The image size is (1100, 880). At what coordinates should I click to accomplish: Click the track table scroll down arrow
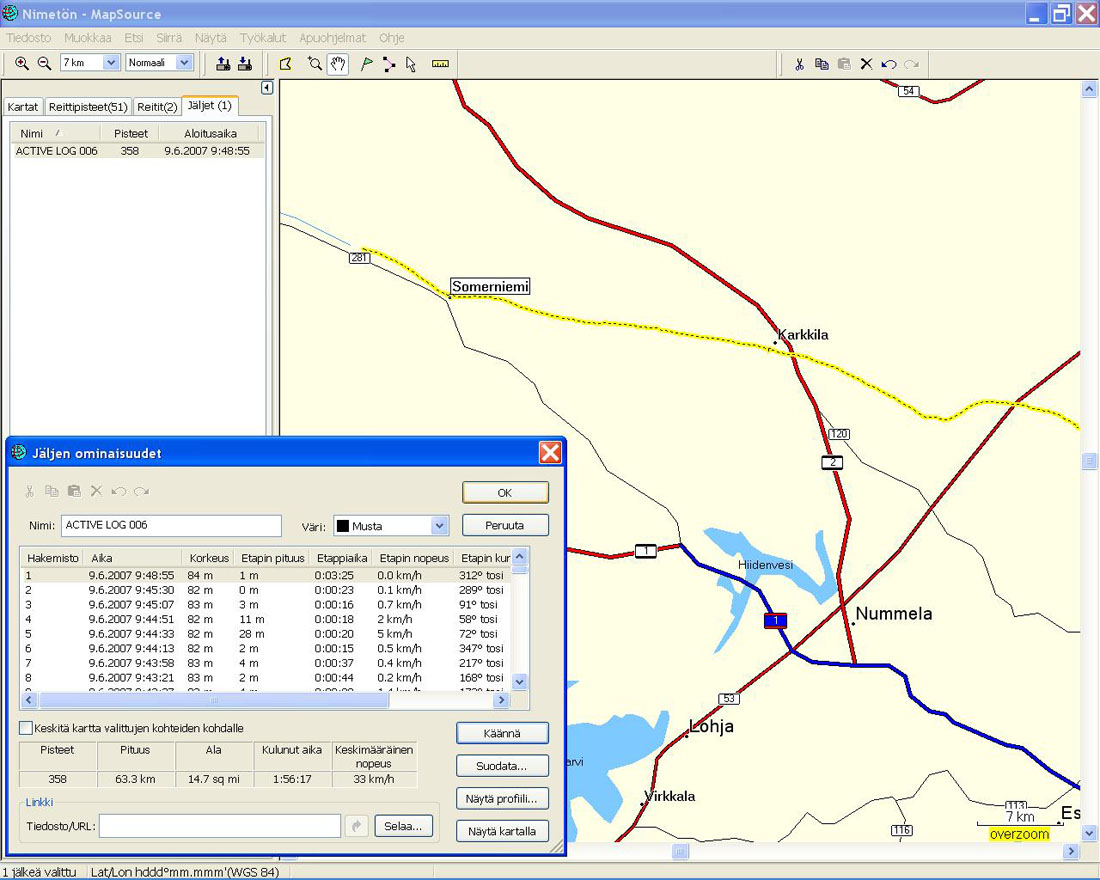click(x=520, y=681)
